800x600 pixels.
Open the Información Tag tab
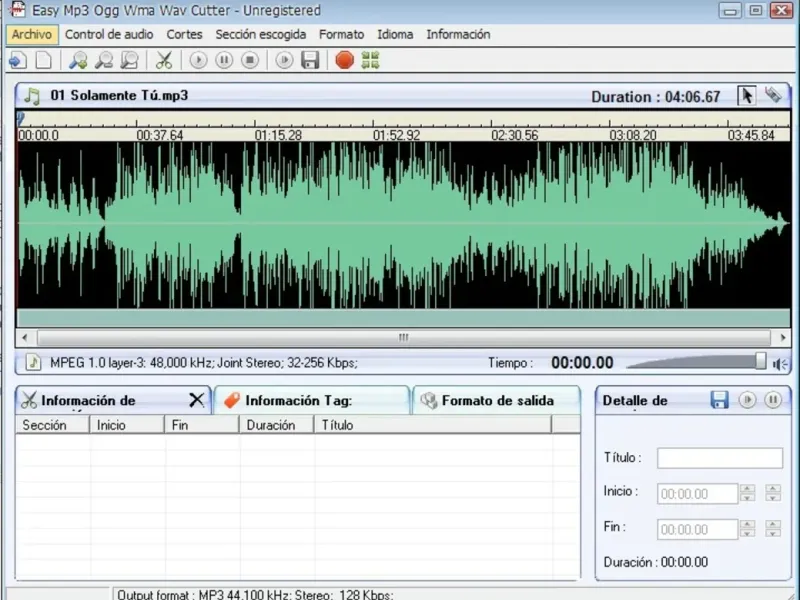pyautogui.click(x=311, y=400)
